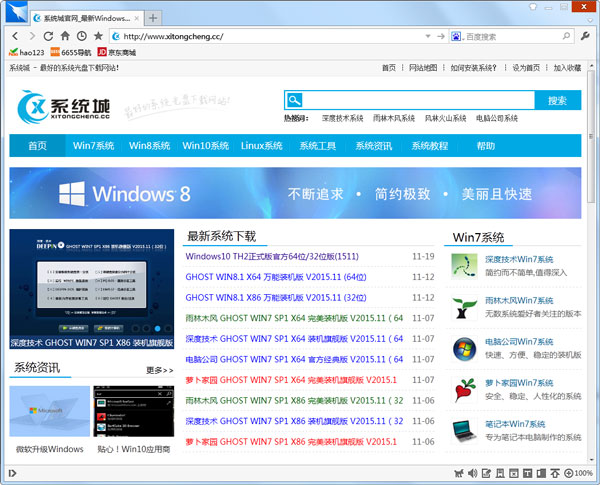
Task: Click hot word 深度技术系统
Action: [342, 118]
